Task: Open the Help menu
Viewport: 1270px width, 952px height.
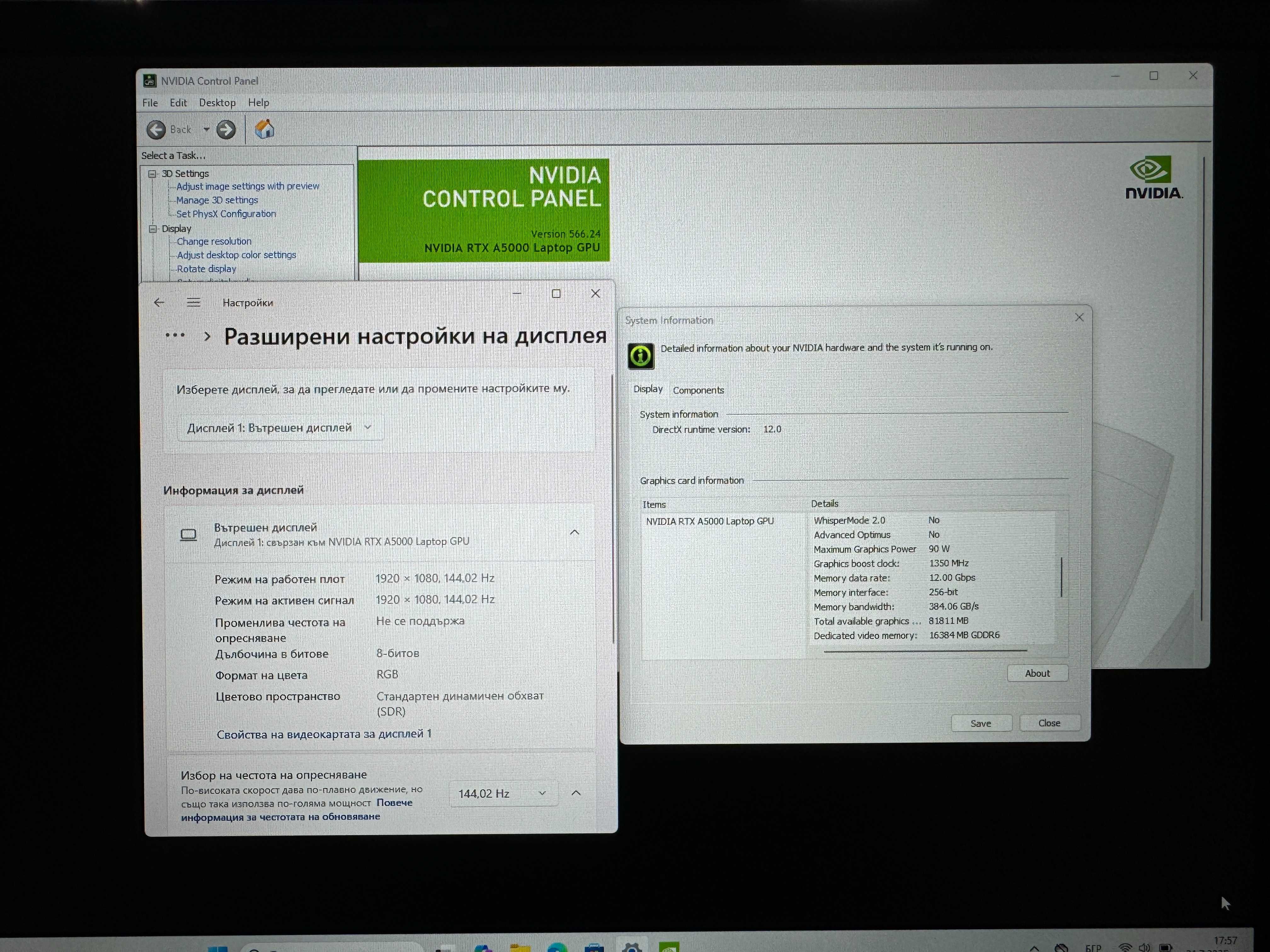Action: [x=258, y=103]
